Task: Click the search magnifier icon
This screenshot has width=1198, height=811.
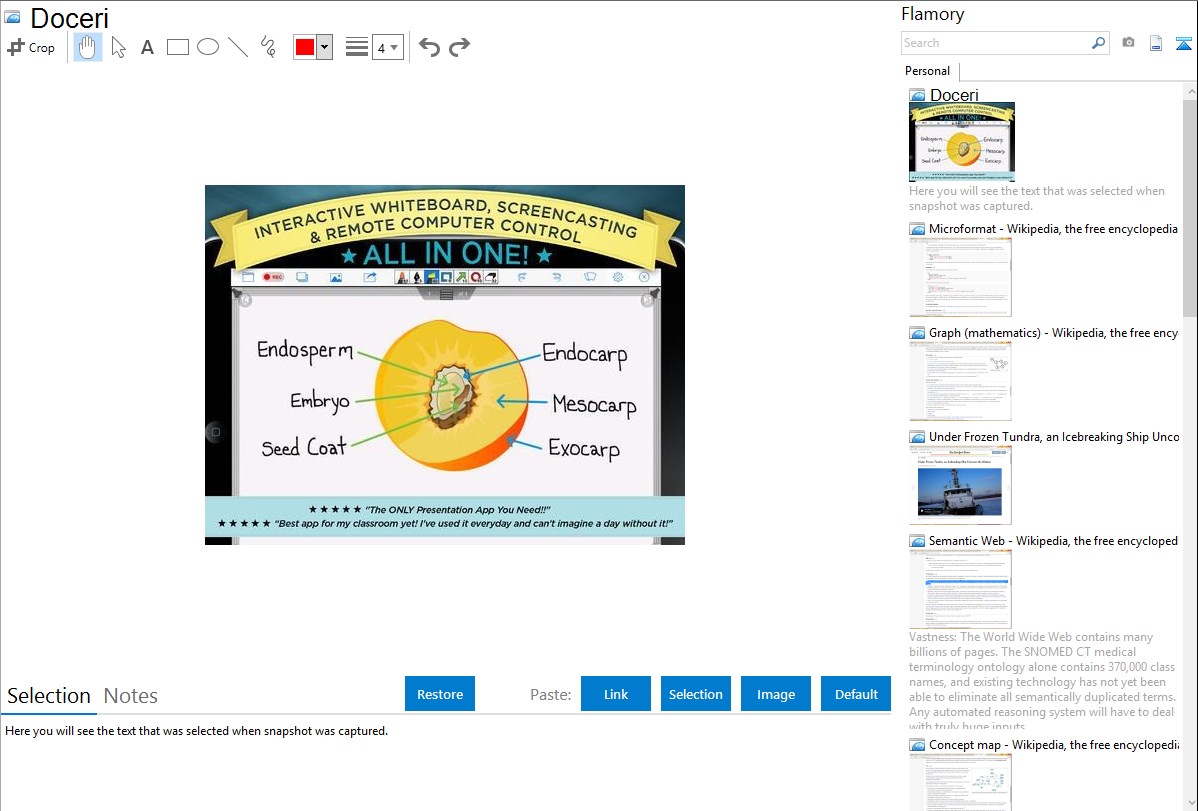Action: (1099, 43)
